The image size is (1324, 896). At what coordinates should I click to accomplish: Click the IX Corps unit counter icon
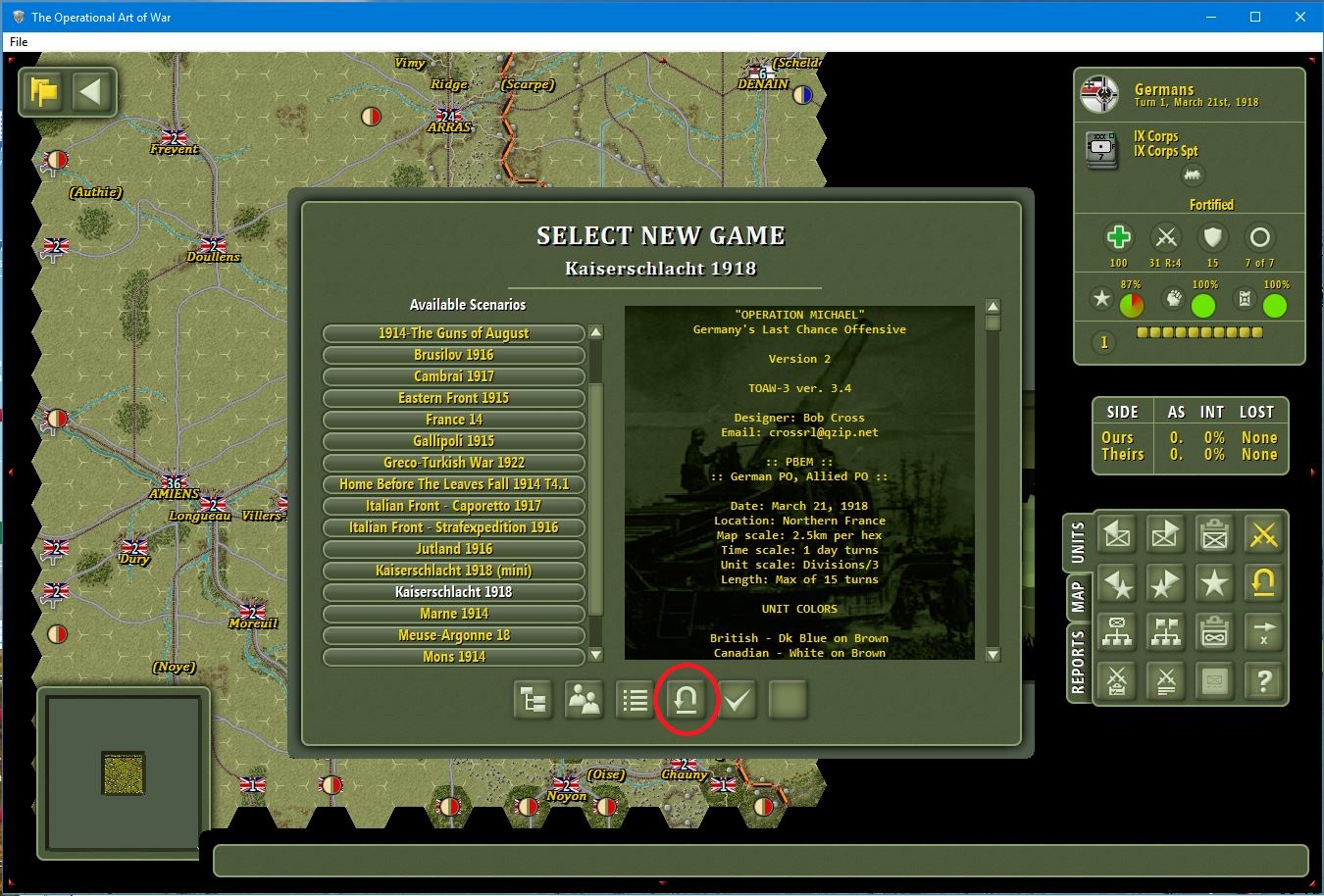coord(1103,150)
